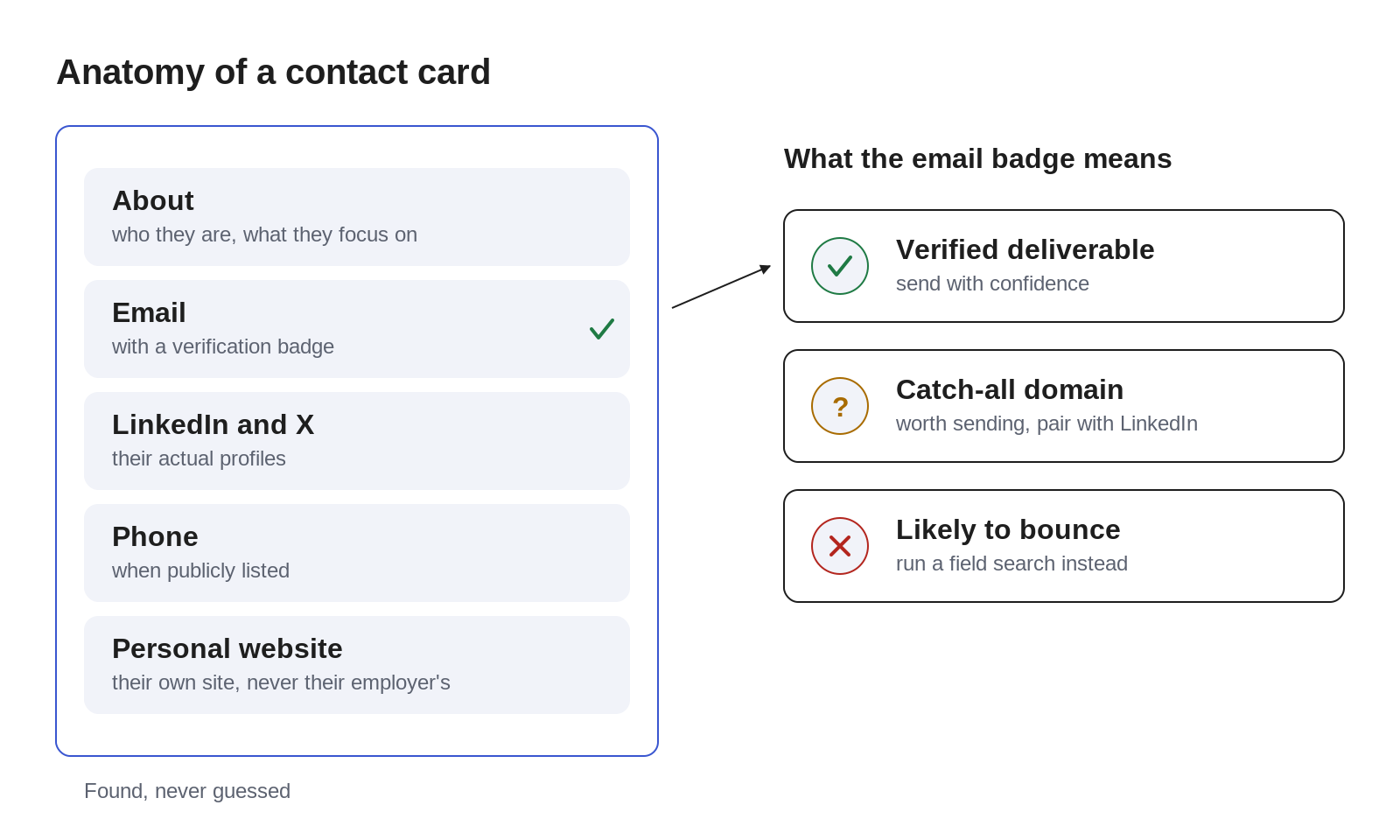Click the 'Found, never guessed' caption

click(x=187, y=791)
